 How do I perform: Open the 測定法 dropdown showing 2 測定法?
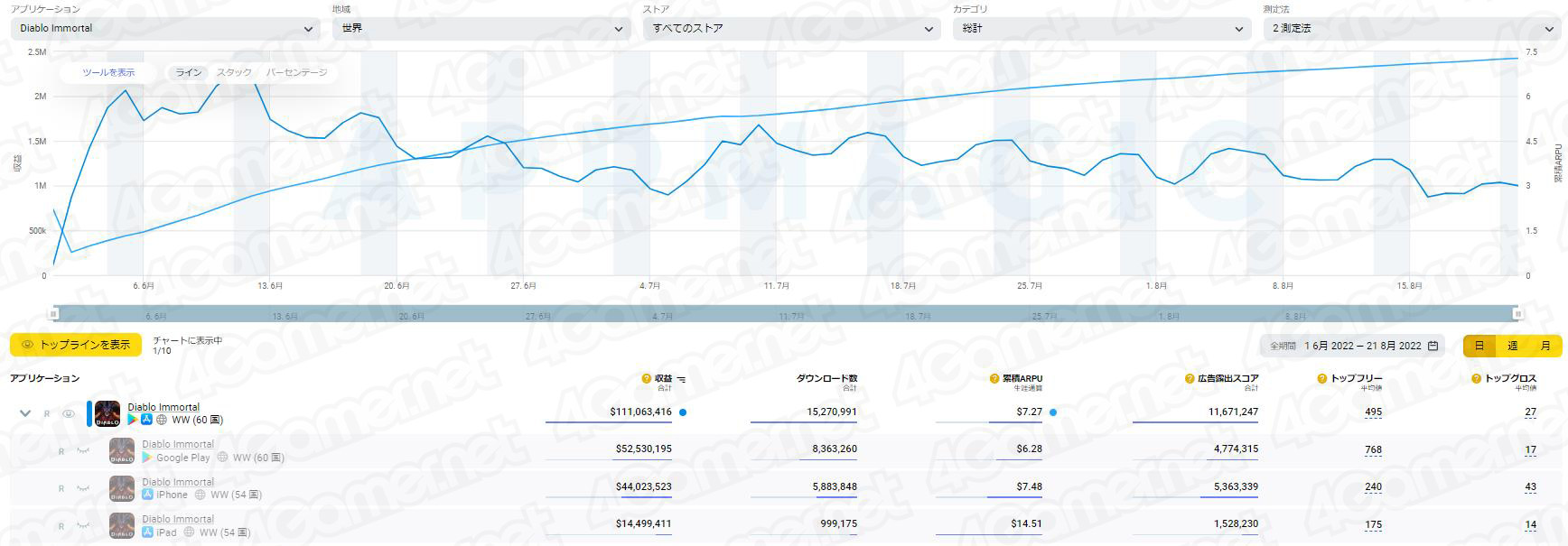click(1412, 28)
